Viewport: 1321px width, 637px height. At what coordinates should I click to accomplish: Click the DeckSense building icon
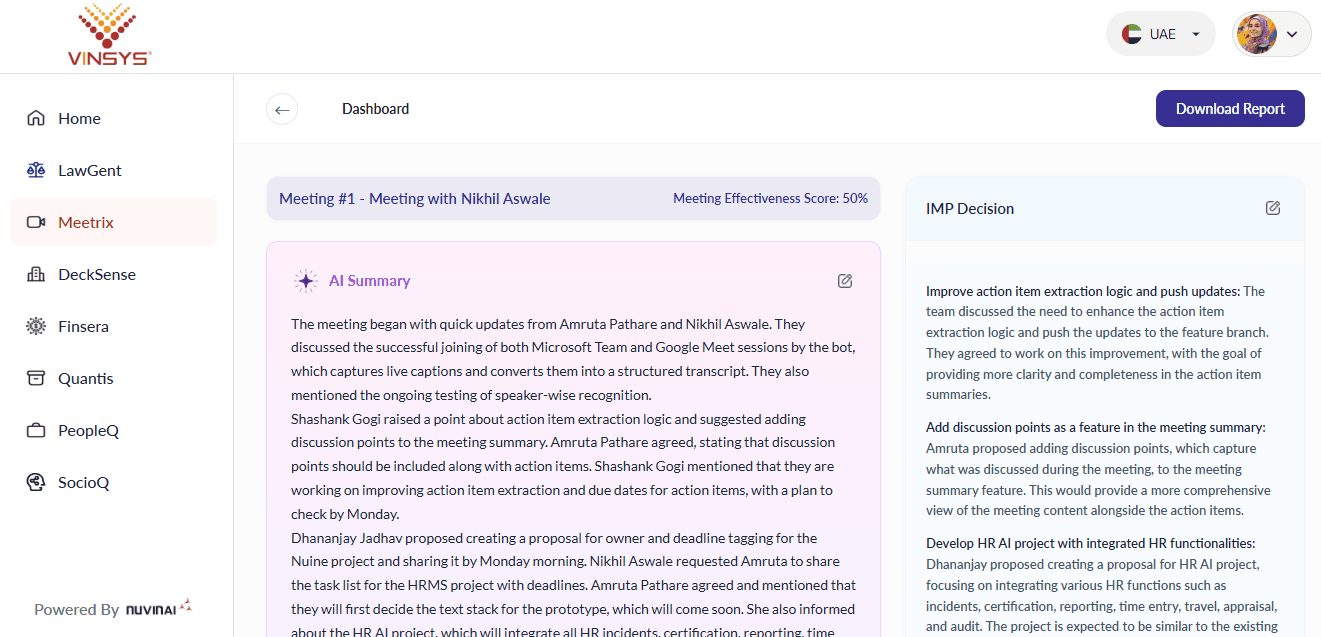tap(36, 274)
